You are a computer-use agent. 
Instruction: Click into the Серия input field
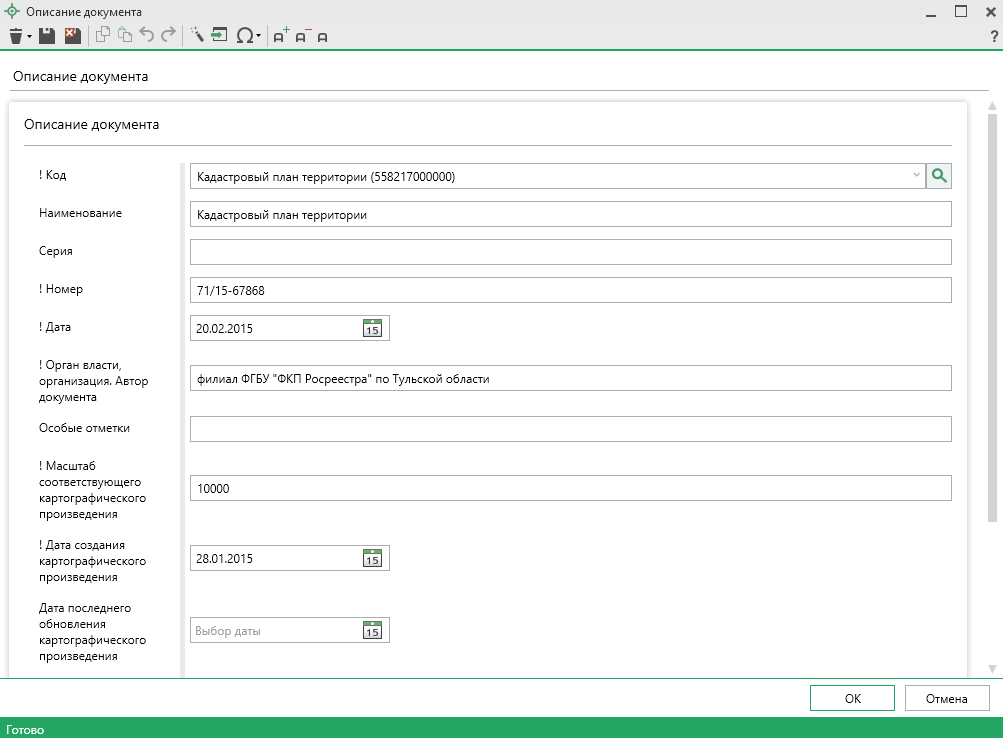pyautogui.click(x=570, y=252)
